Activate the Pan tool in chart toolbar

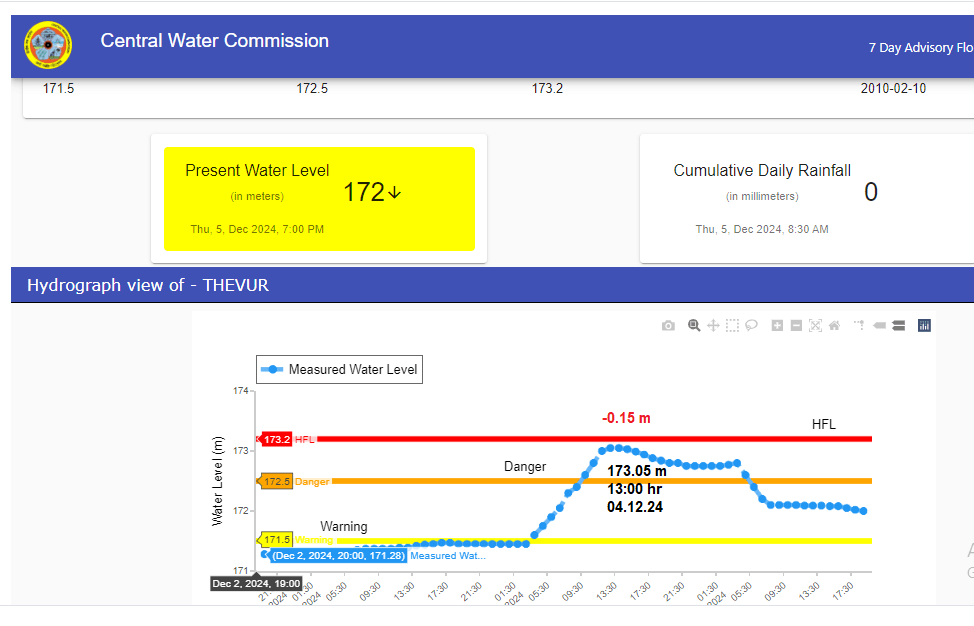[713, 326]
